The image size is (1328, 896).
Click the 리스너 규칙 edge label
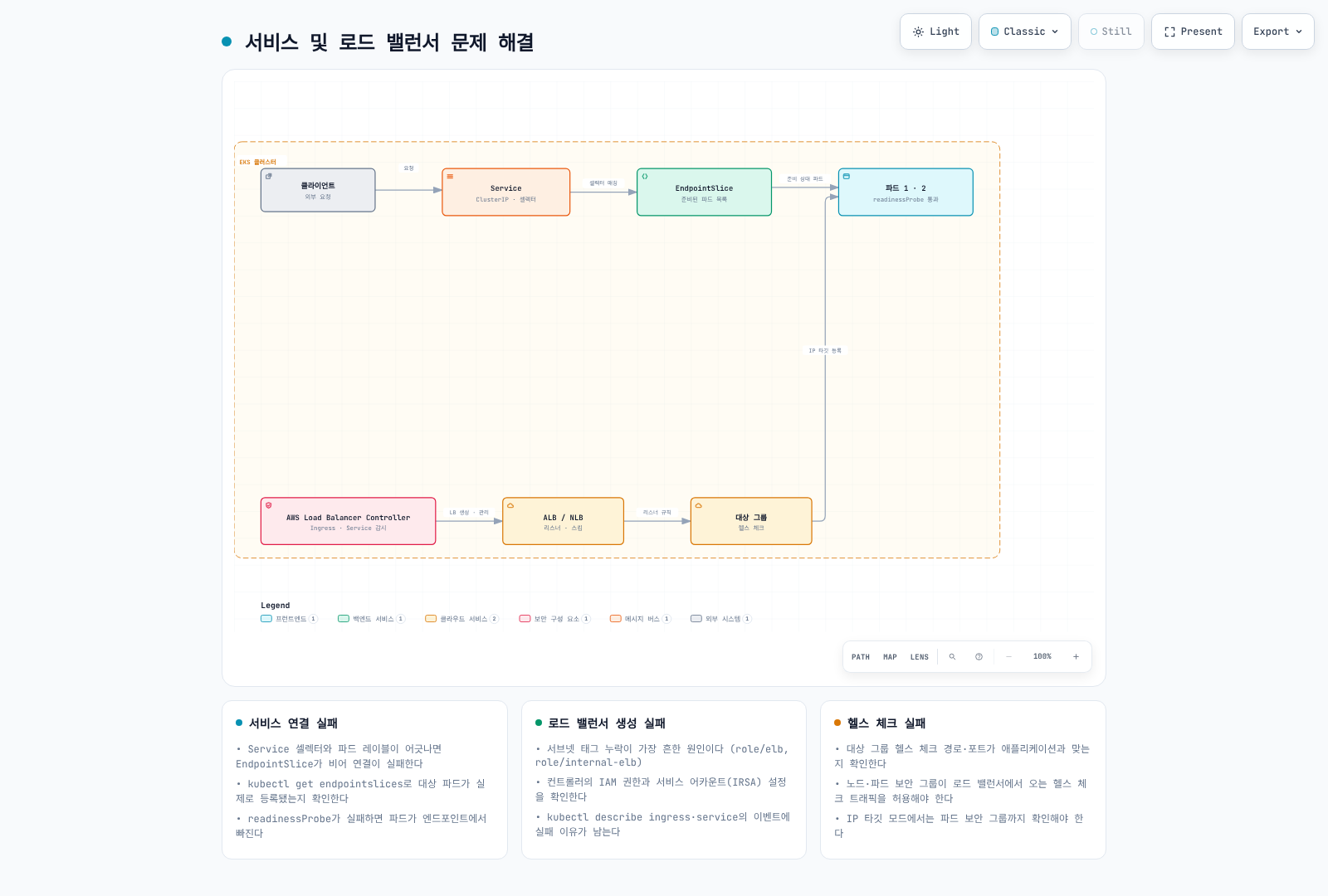click(x=657, y=513)
